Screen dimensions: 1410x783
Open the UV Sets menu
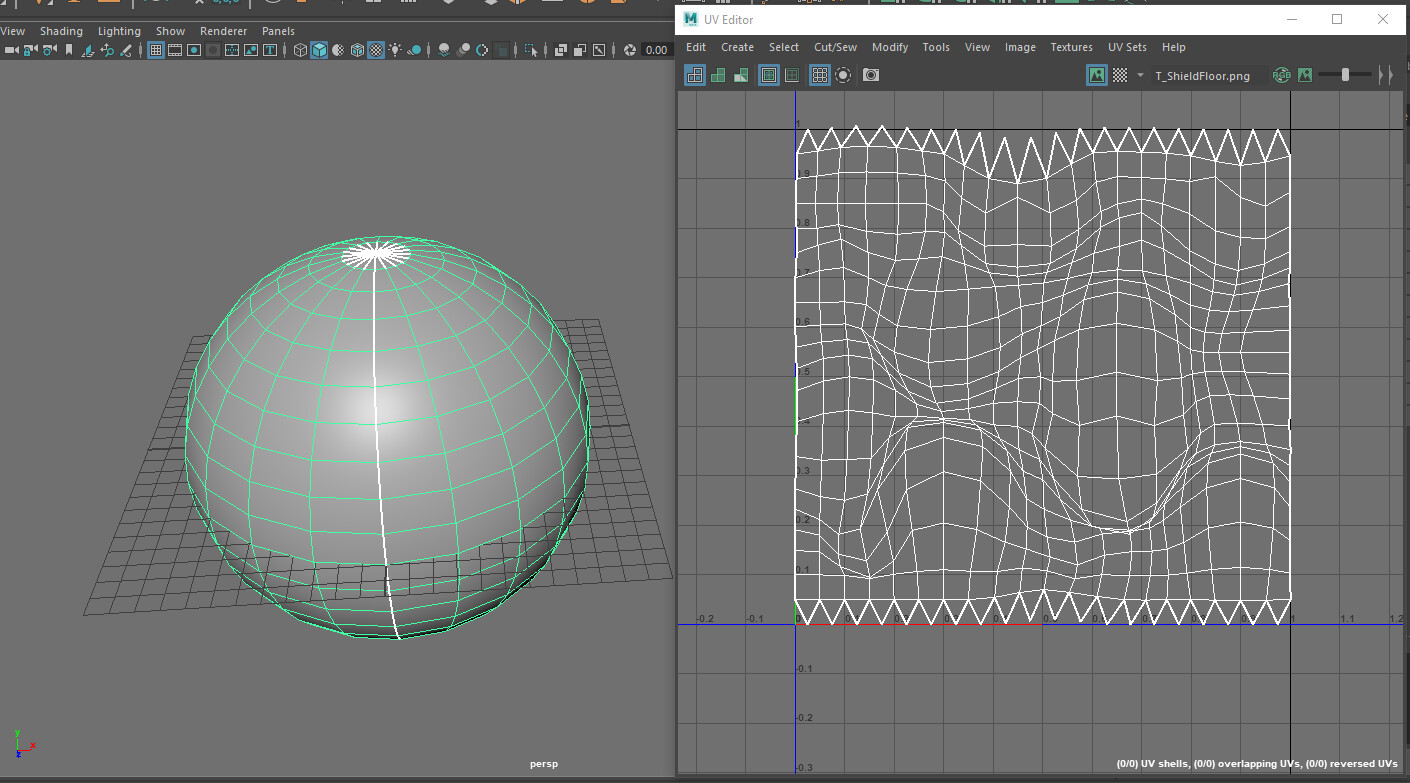(1127, 47)
